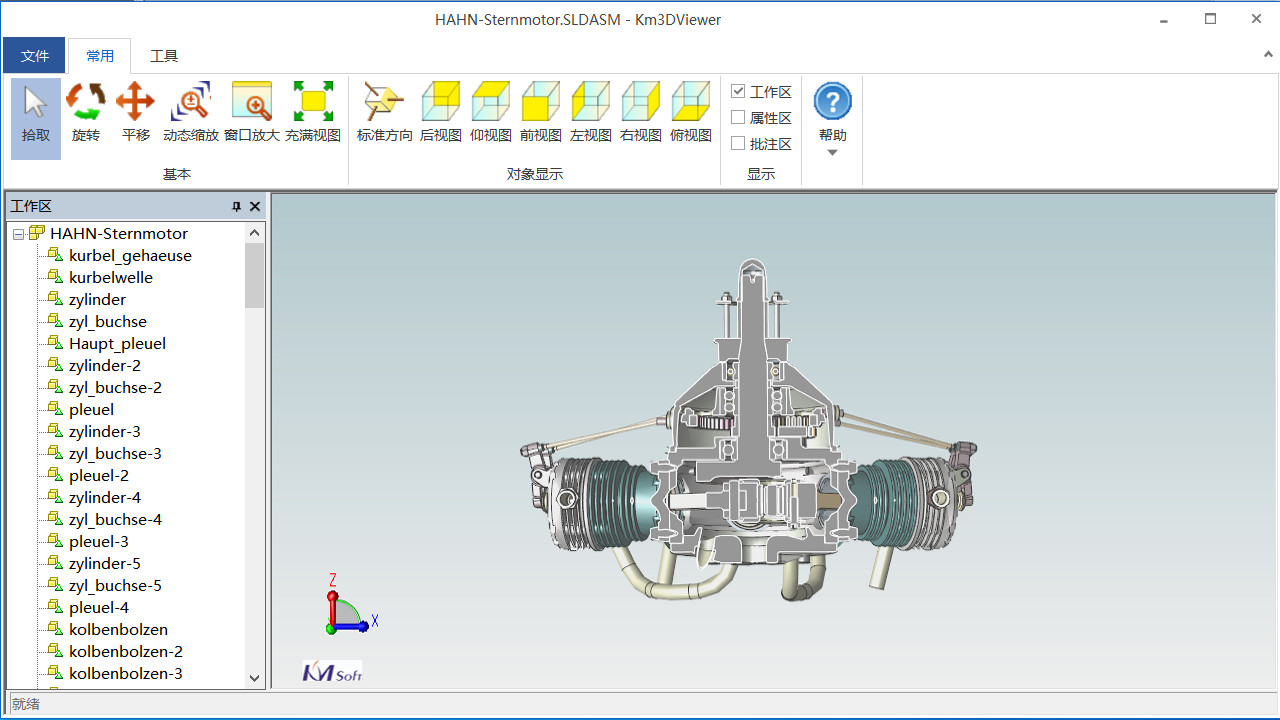Choose the 平移 pan tool
Screen dimensions: 1280x720
coord(136,115)
